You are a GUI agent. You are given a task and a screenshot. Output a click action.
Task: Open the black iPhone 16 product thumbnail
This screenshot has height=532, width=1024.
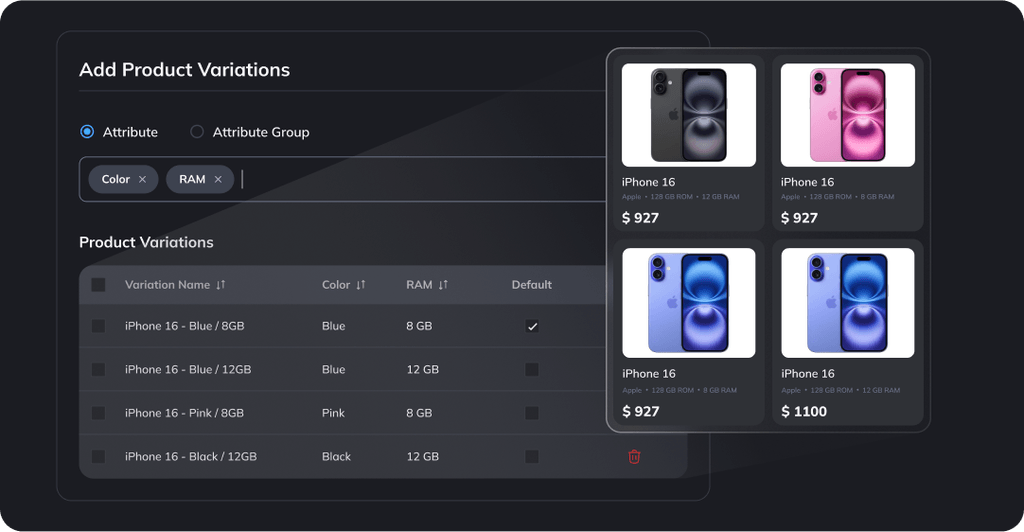[689, 115]
